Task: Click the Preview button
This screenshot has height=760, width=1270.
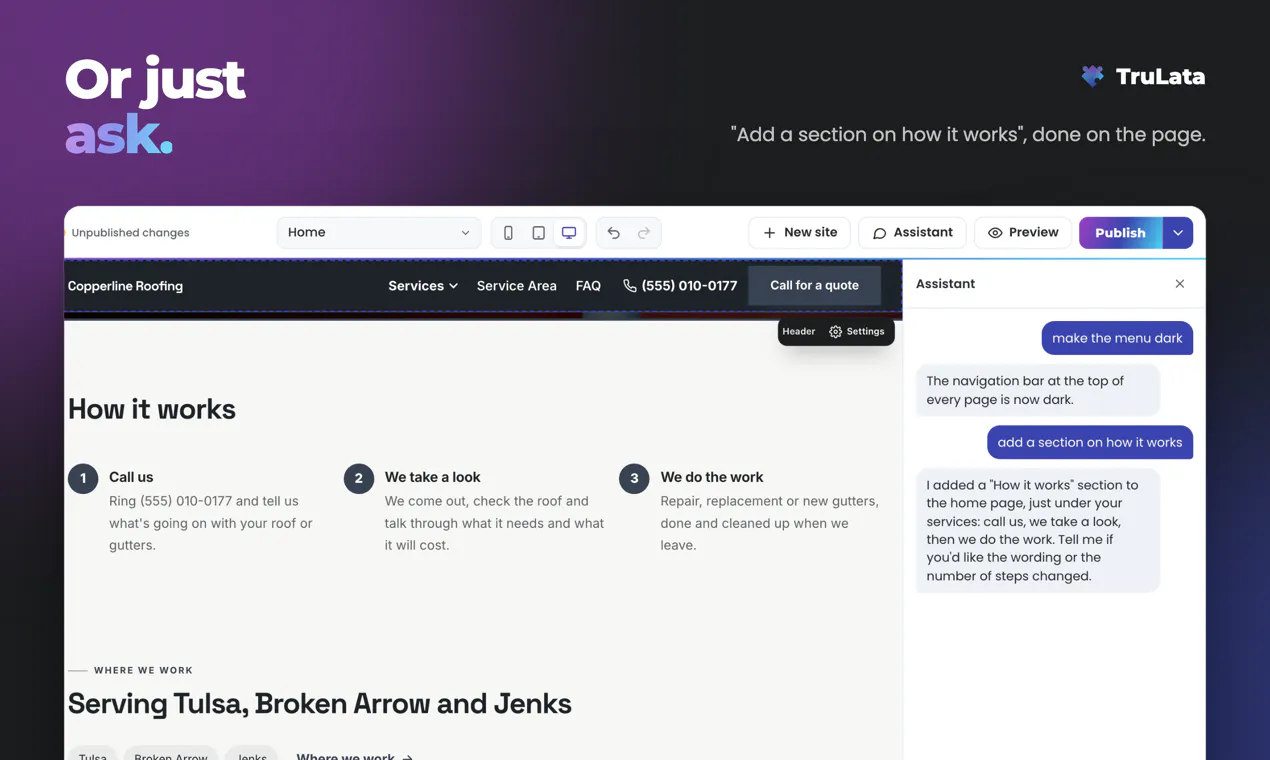Action: pos(1023,232)
